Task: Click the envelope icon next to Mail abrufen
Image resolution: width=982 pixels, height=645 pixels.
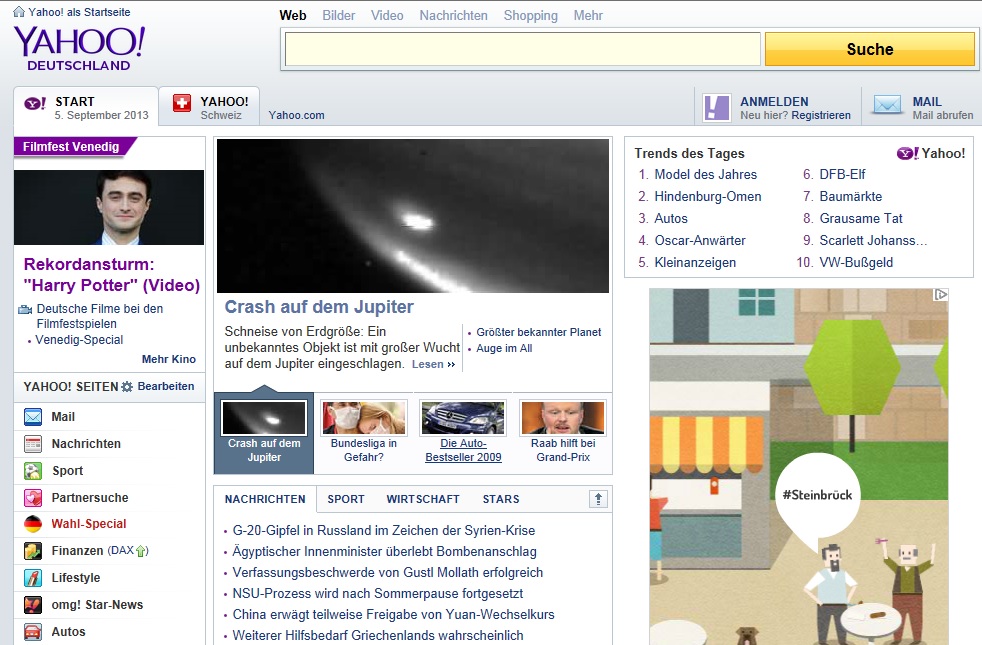Action: pos(887,105)
